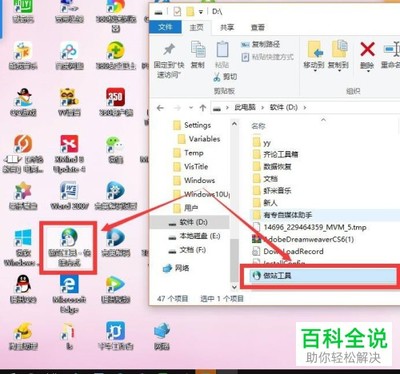Click the New folder icon in title bar

pyautogui.click(x=190, y=12)
